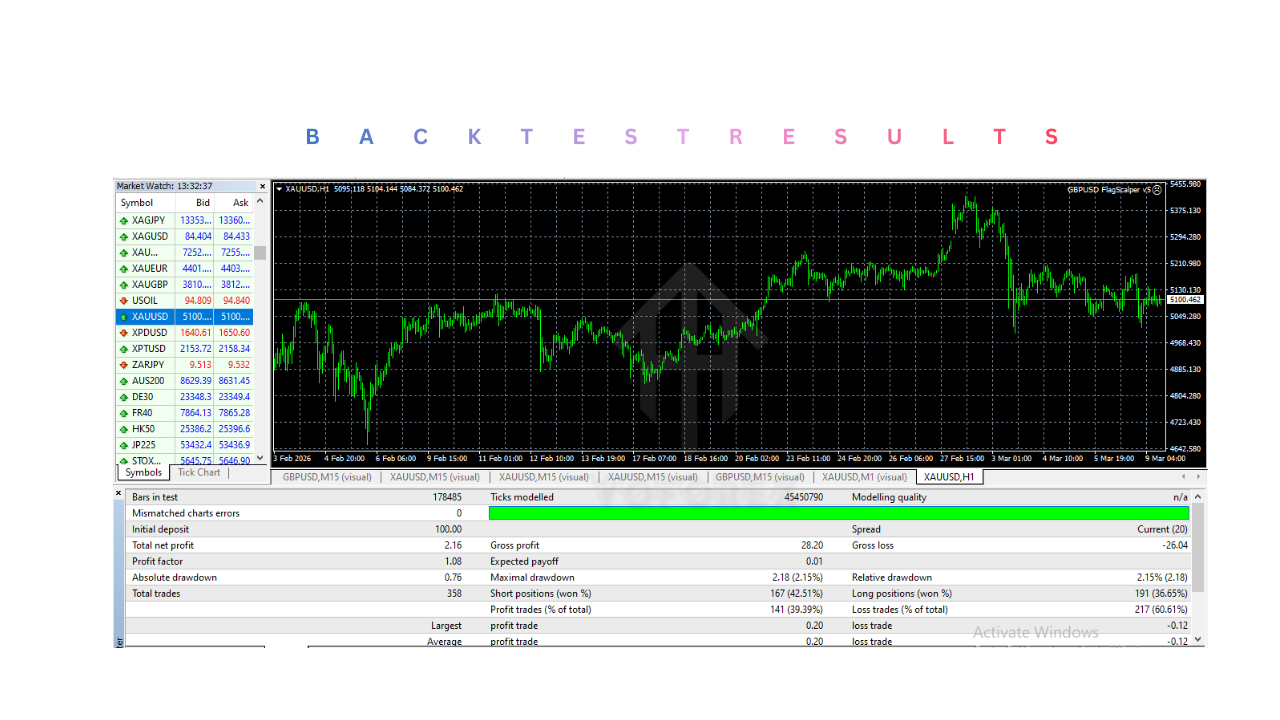
Task: Switch to the Tick Chart tab
Action: pos(198,472)
